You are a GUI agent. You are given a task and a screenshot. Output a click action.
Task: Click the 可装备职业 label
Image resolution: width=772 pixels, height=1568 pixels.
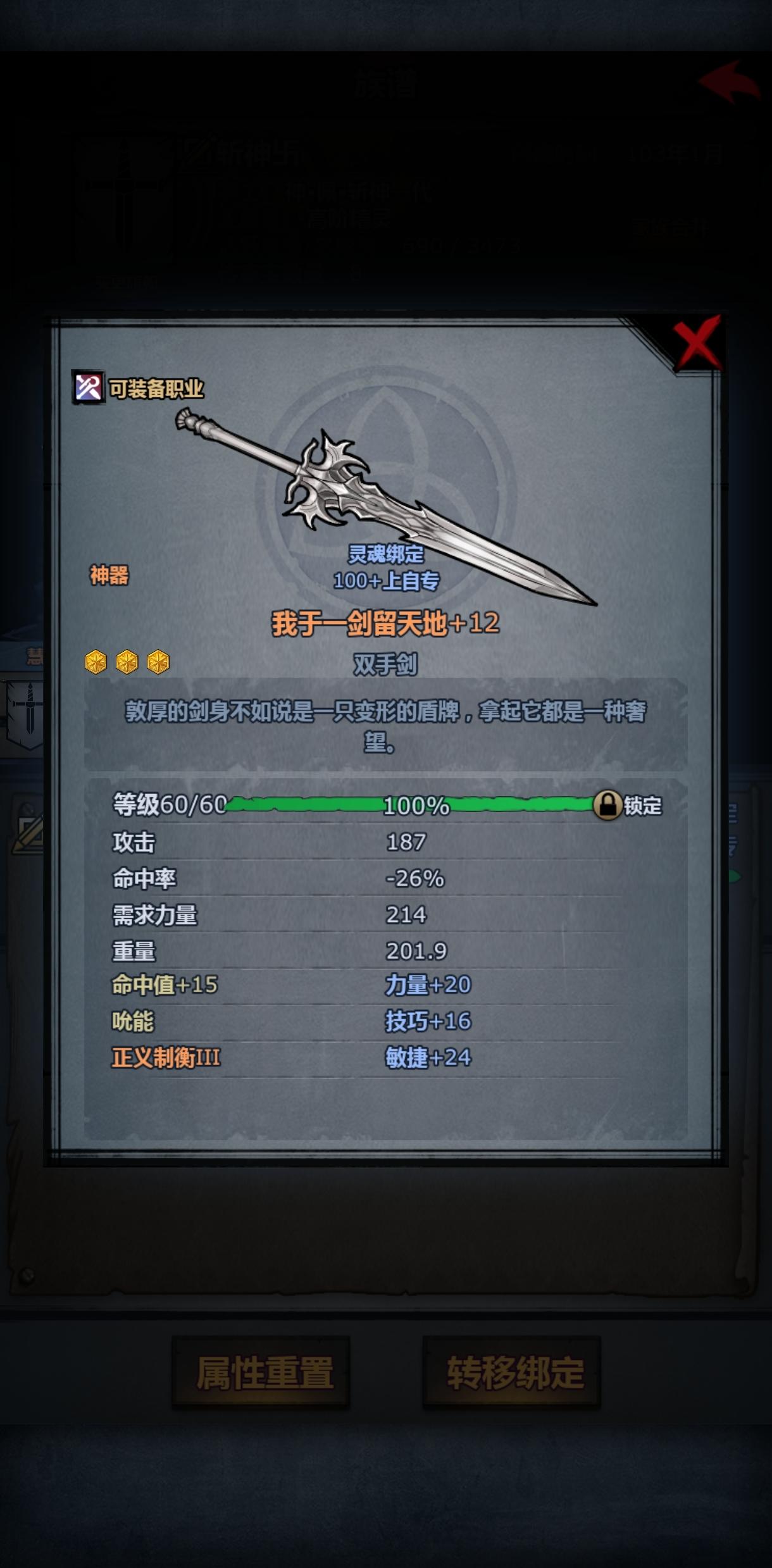(156, 389)
